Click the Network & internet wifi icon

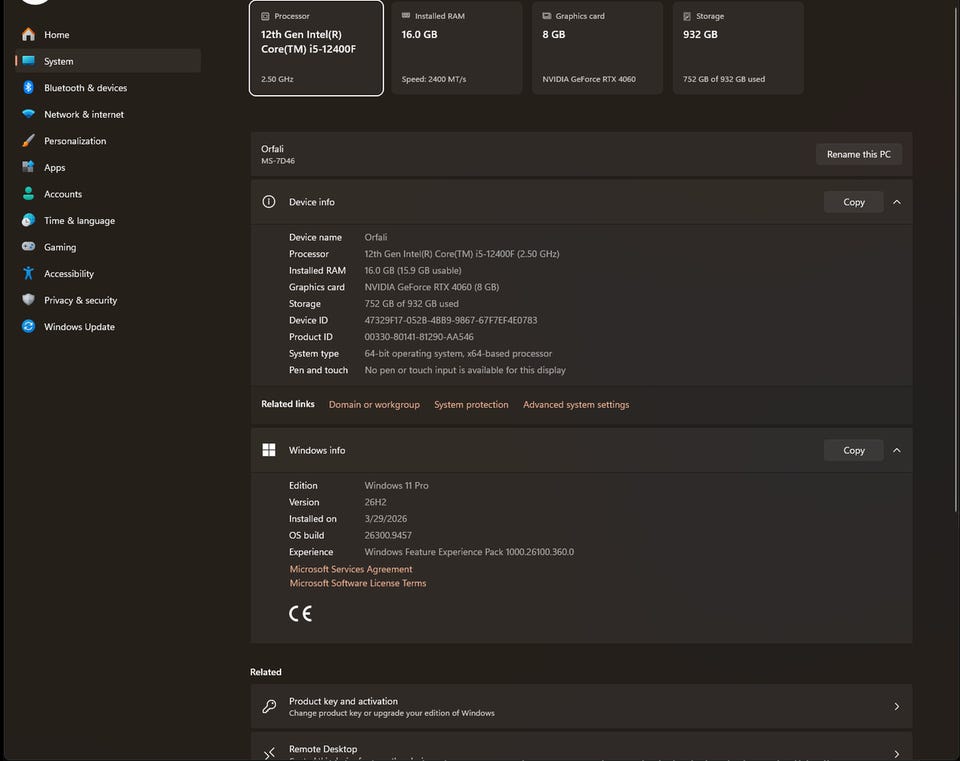(28, 114)
